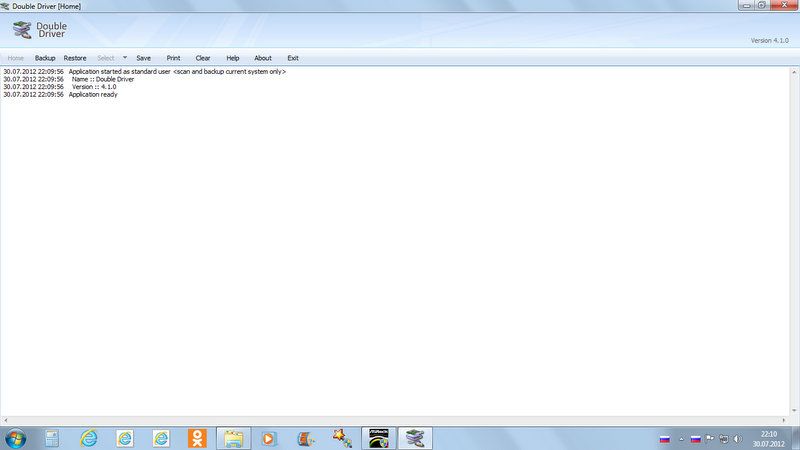Open Windows Explorer folder on taskbar
This screenshot has width=800, height=450.
tap(234, 438)
